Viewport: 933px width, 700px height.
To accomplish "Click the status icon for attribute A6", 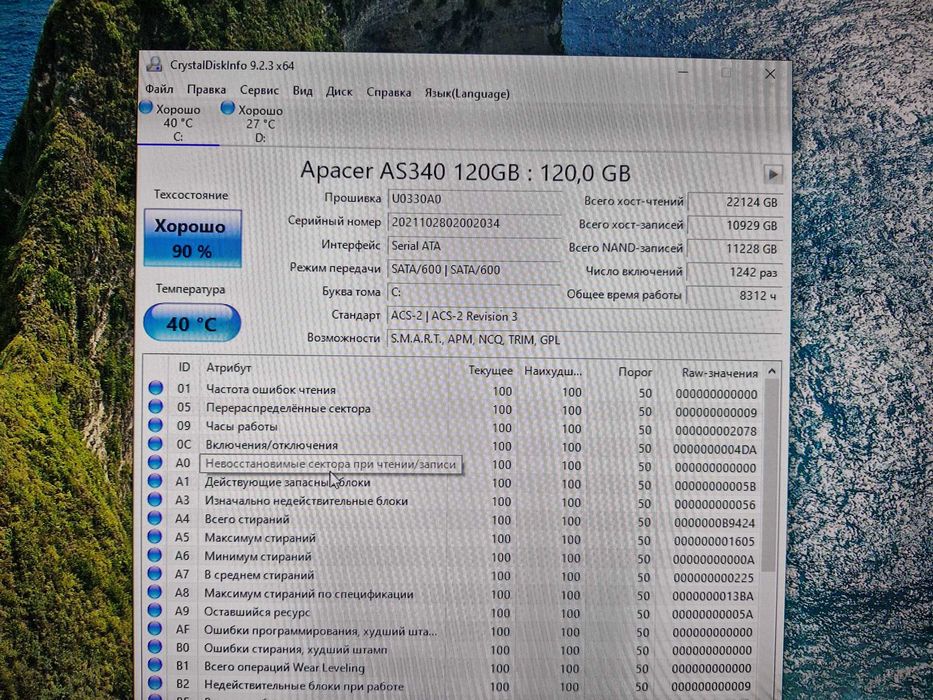I will (155, 555).
